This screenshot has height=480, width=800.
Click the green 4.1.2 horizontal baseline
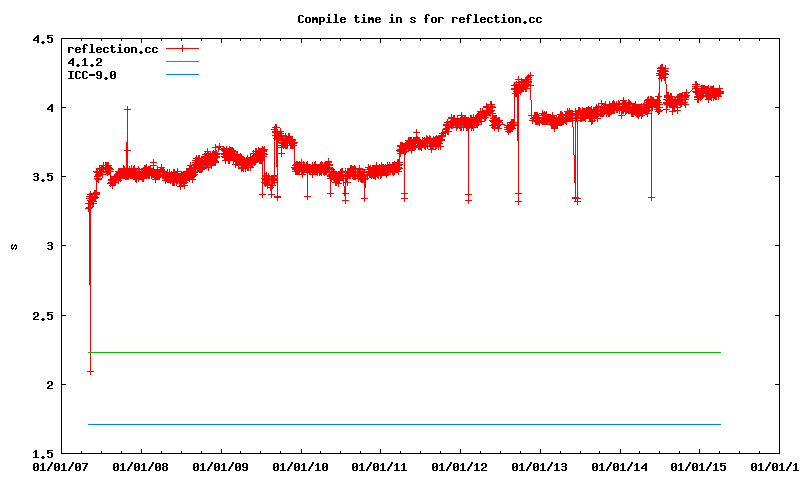(x=400, y=352)
